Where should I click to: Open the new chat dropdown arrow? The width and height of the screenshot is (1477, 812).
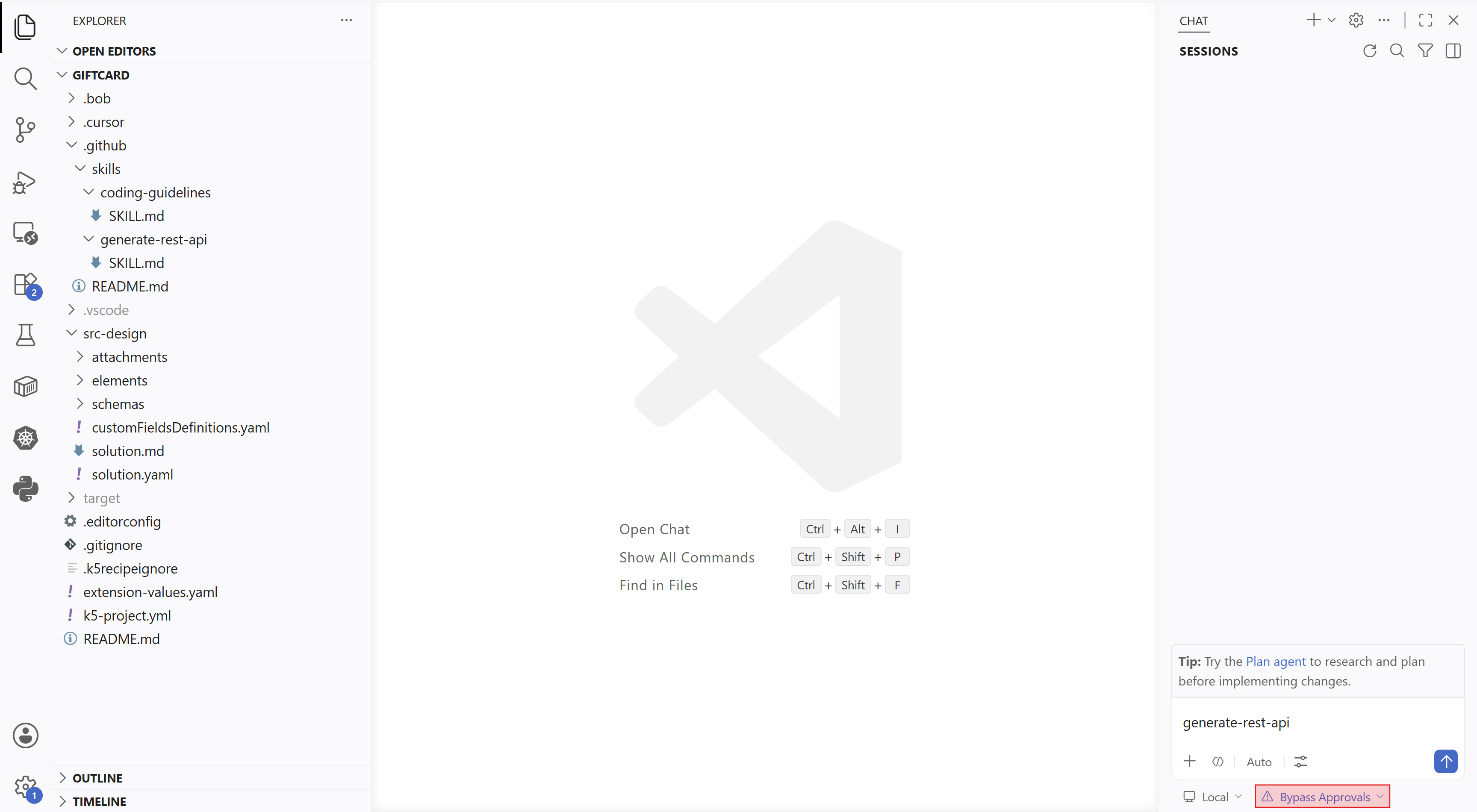(x=1332, y=20)
